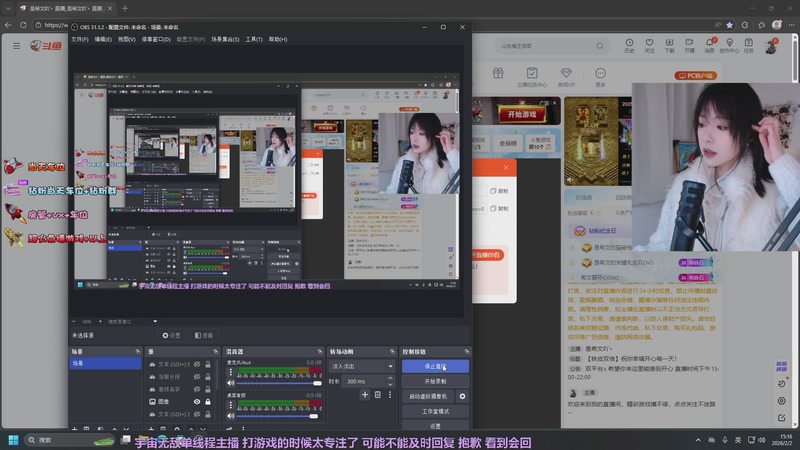Open the gift box icon
This screenshot has height=450, width=800.
tap(498, 73)
